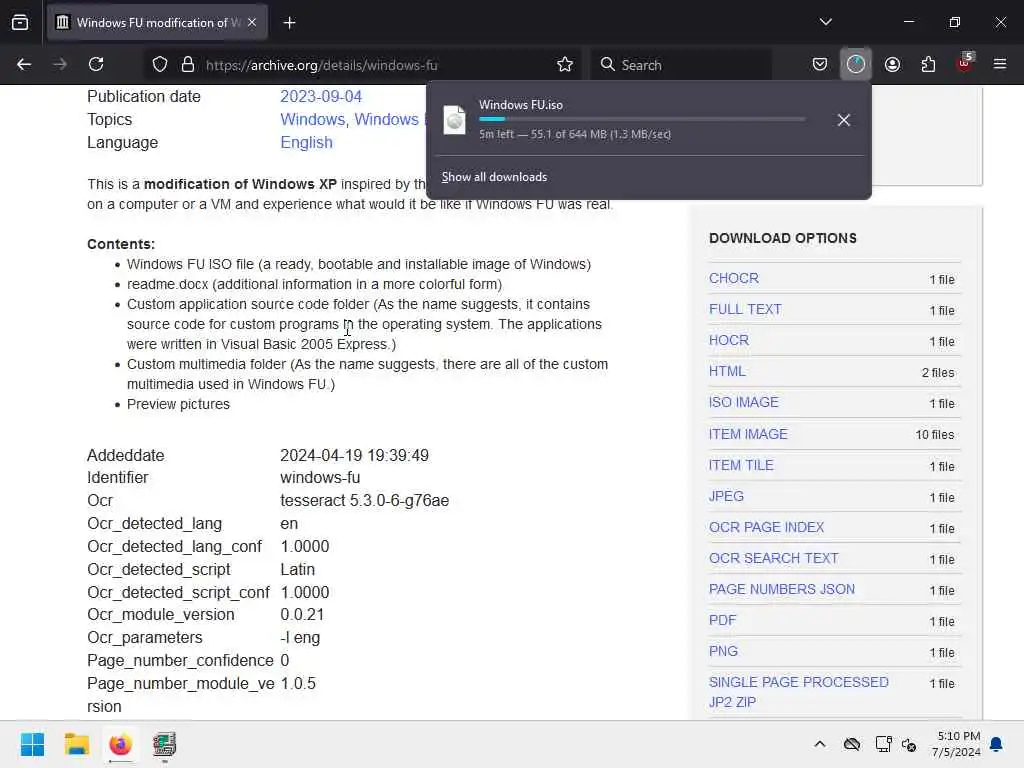Click the Ocr value tesseract 5.3.0-6-g76ae
The height and width of the screenshot is (768, 1024).
pos(364,500)
